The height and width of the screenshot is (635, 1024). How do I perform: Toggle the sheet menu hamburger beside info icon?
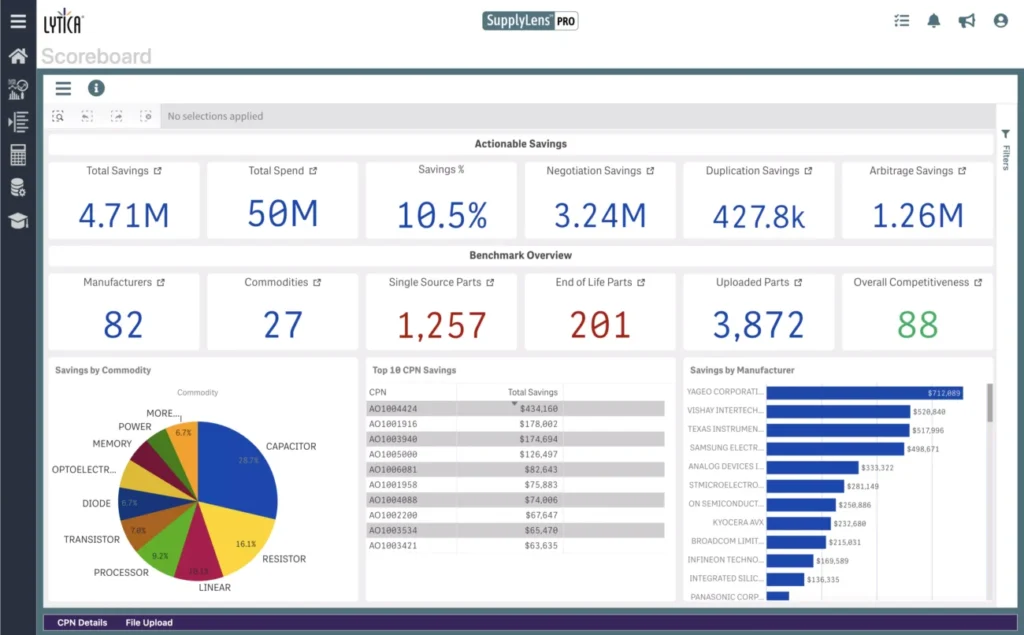click(x=63, y=88)
